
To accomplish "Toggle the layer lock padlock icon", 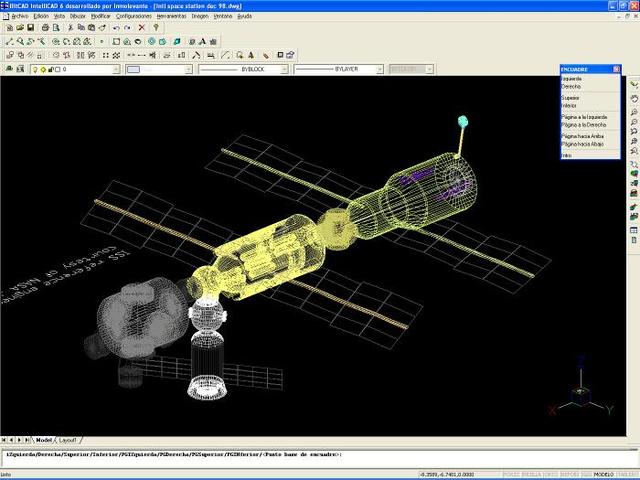I will pyautogui.click(x=51, y=70).
